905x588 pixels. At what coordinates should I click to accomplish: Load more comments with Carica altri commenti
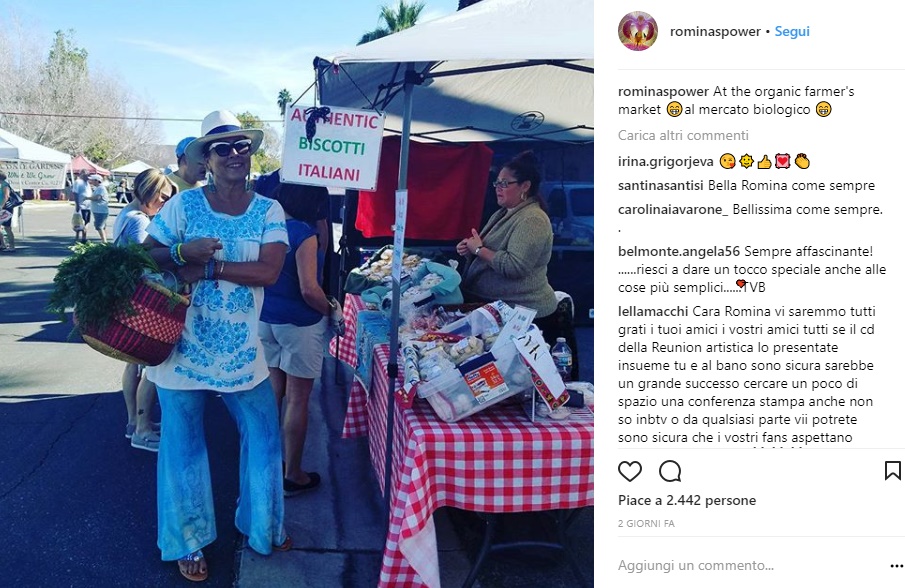(x=683, y=136)
